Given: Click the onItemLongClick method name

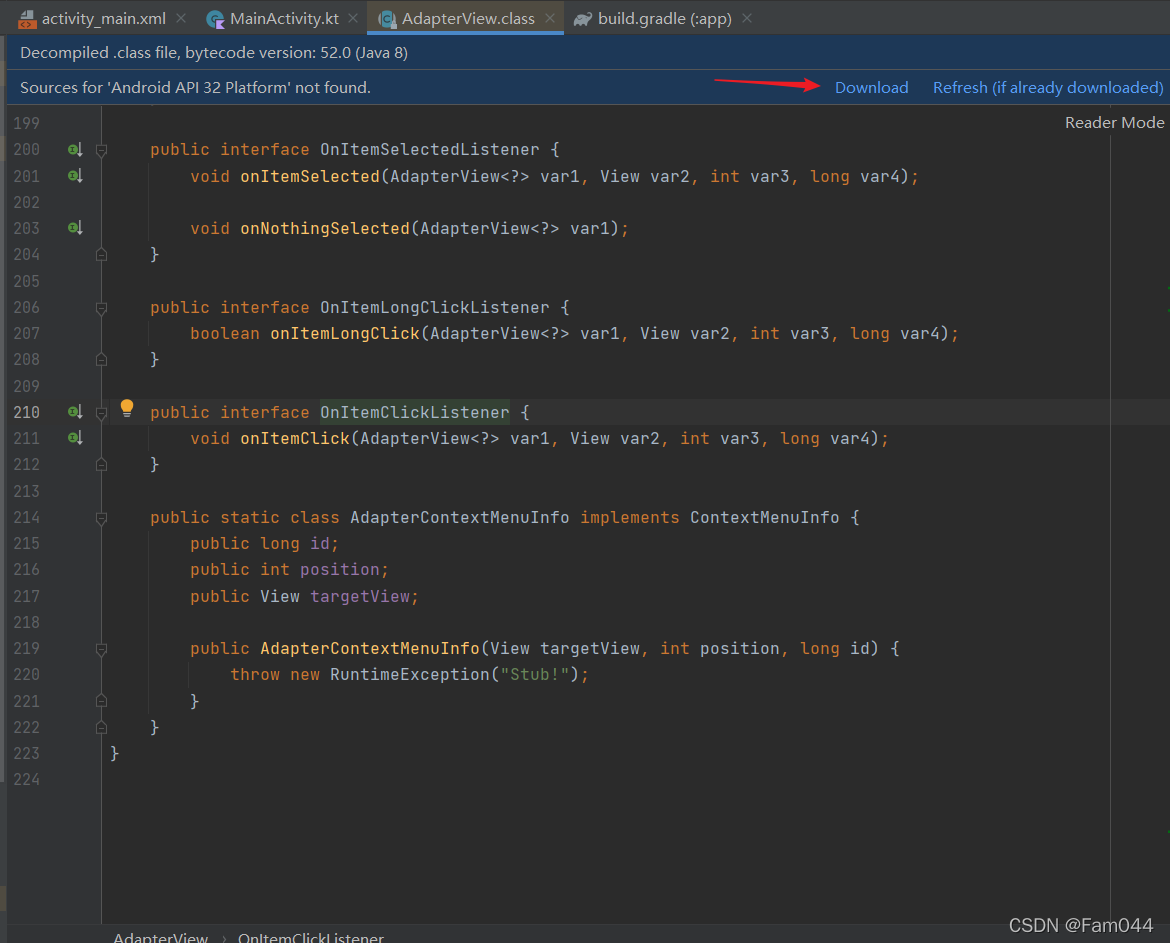Looking at the screenshot, I should pos(345,333).
